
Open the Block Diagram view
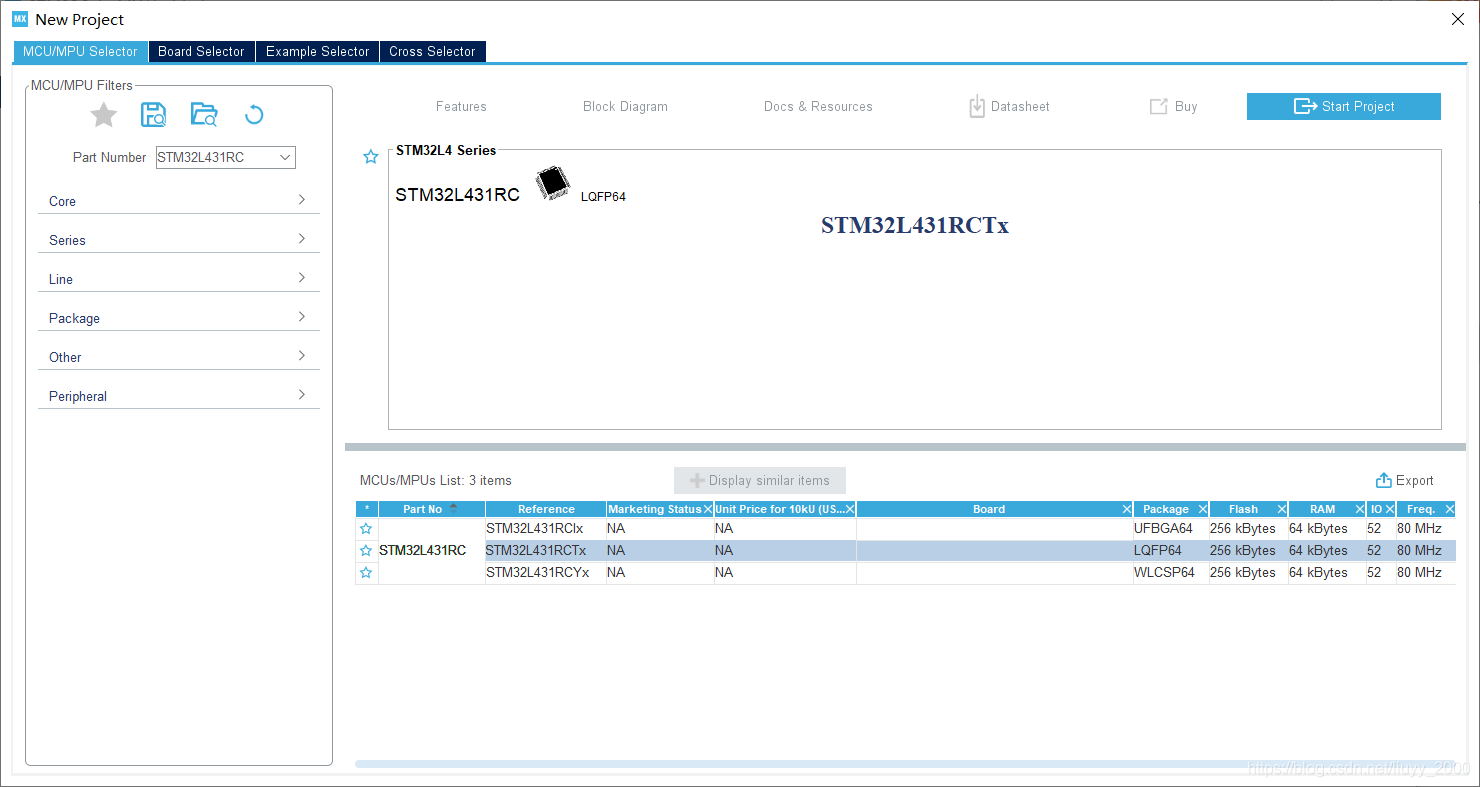625,106
